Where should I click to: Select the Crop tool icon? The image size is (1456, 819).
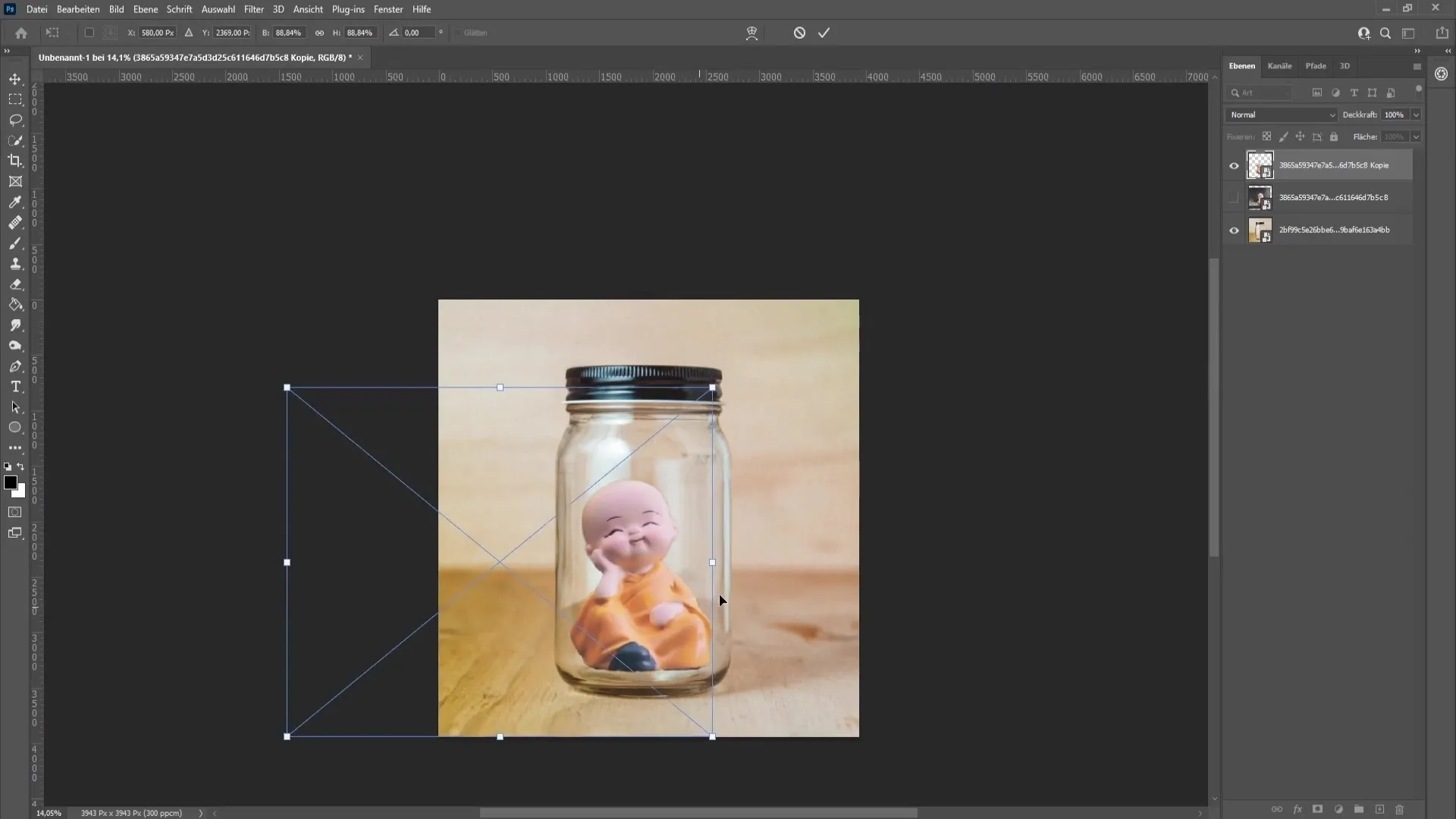click(15, 161)
